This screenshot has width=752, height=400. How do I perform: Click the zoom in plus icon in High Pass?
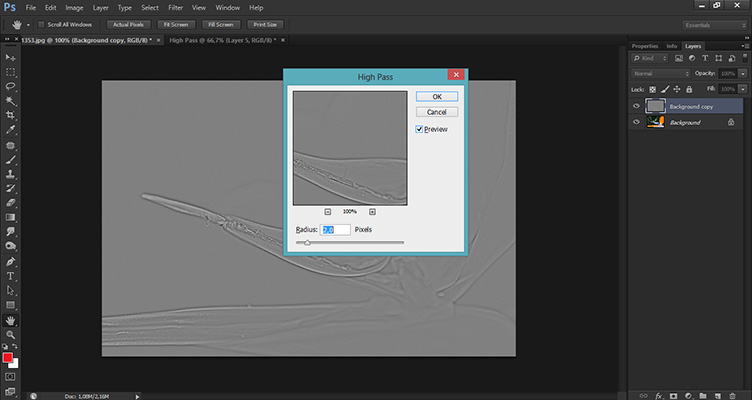(x=372, y=212)
